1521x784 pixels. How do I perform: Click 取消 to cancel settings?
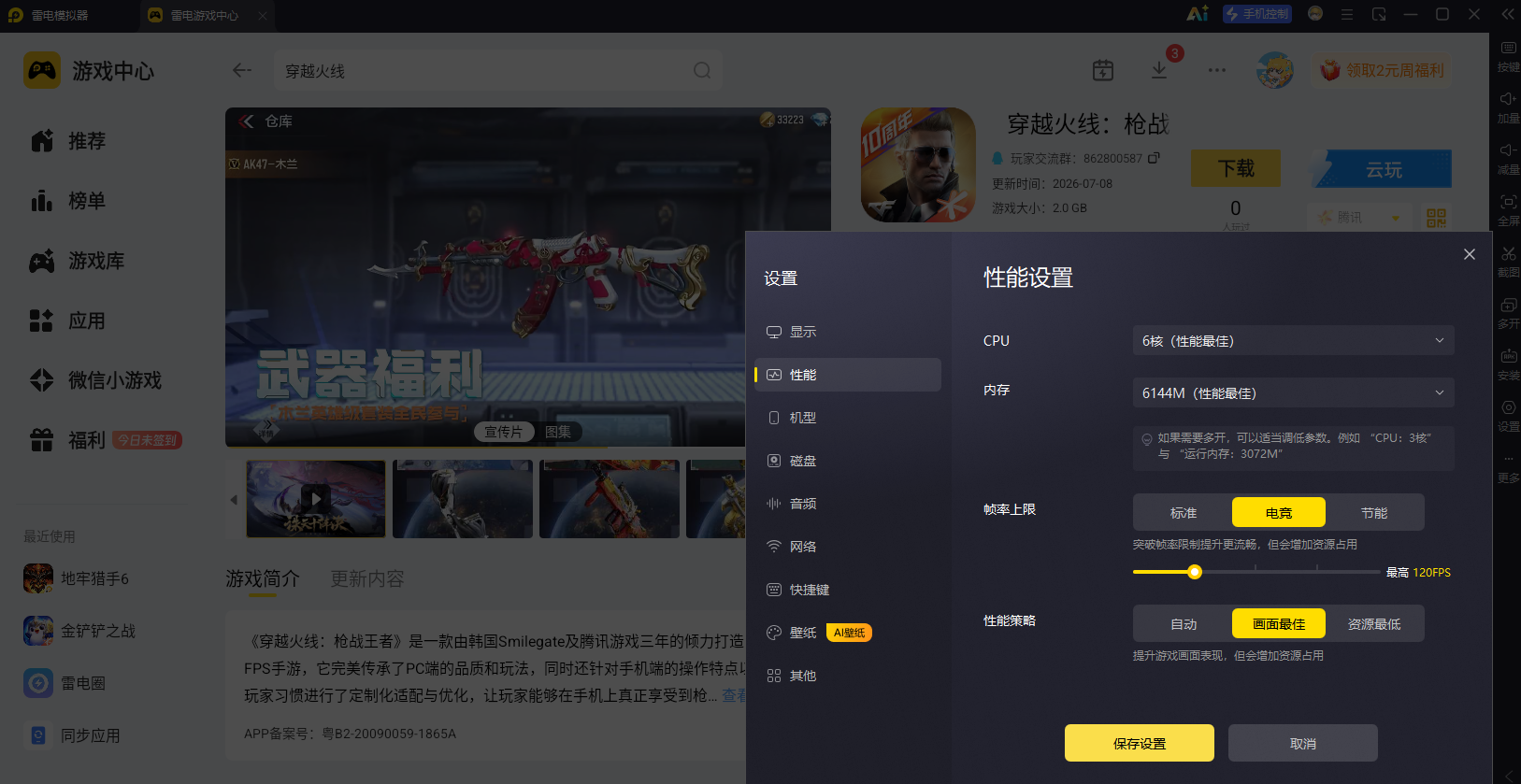tap(1303, 743)
